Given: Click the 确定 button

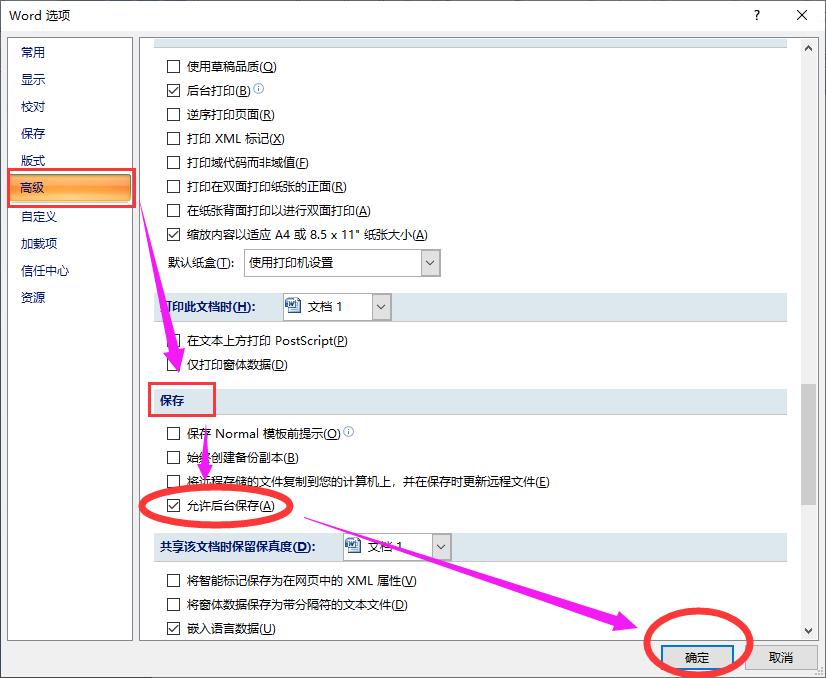Looking at the screenshot, I should [698, 657].
